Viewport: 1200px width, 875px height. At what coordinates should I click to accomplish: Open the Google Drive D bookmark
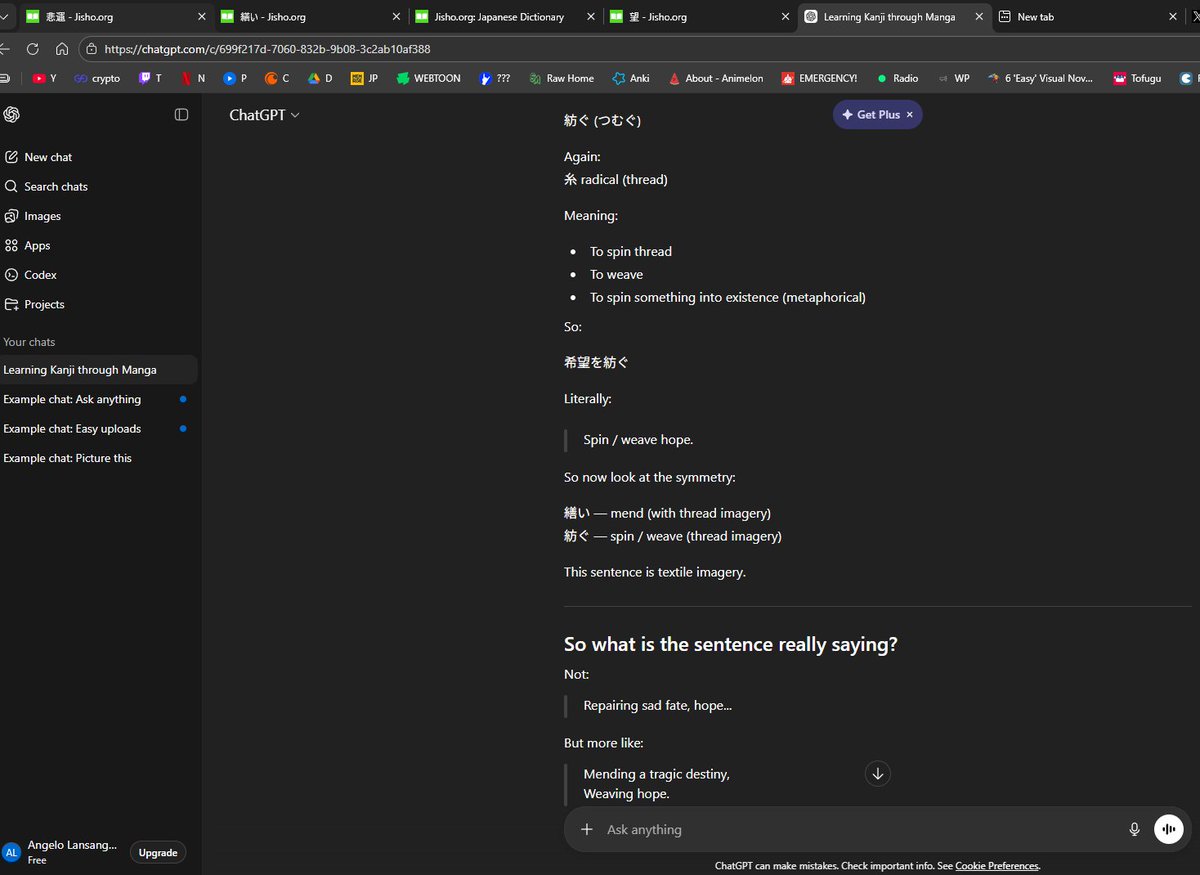tap(320, 78)
